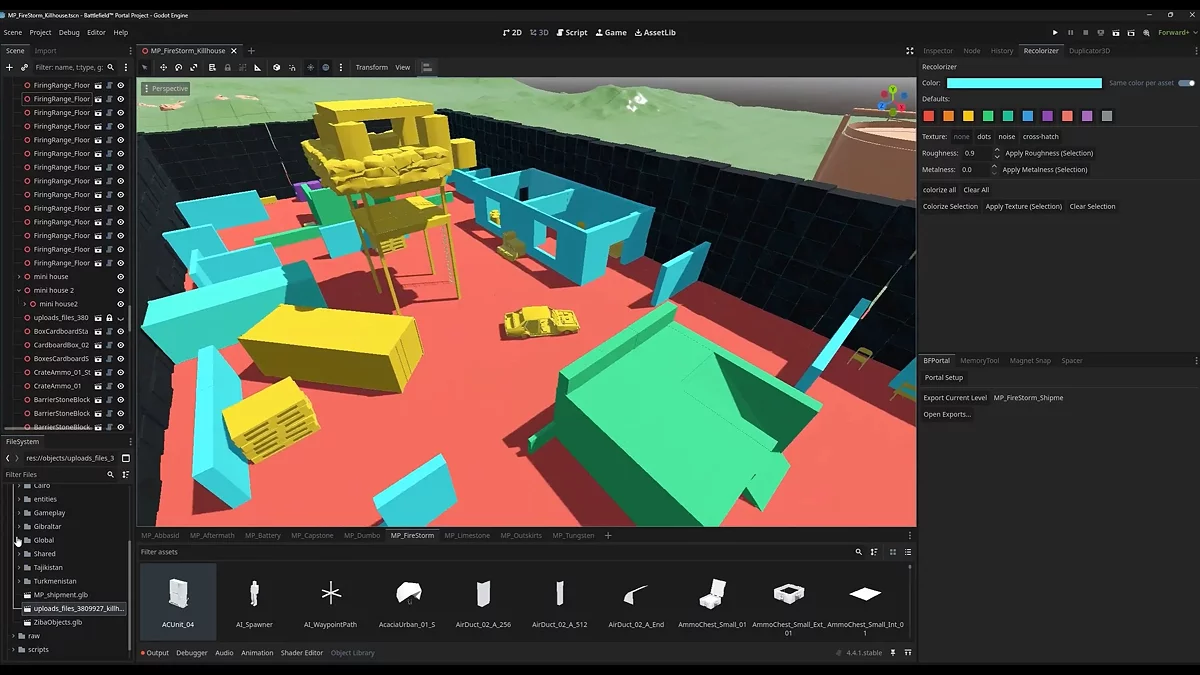Pick the purple default color swatch

[x=1047, y=116]
